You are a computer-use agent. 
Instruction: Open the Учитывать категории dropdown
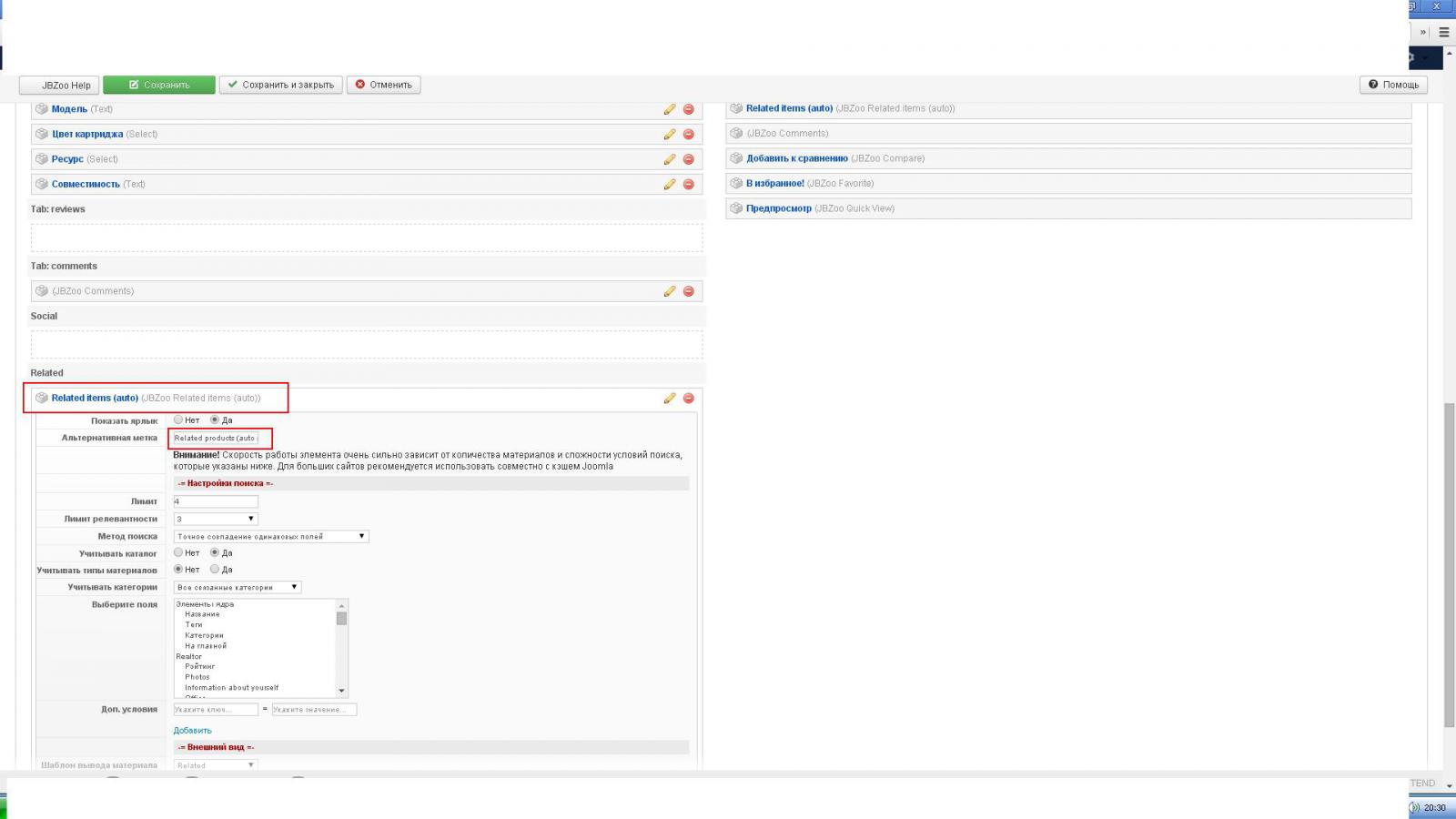tap(237, 587)
